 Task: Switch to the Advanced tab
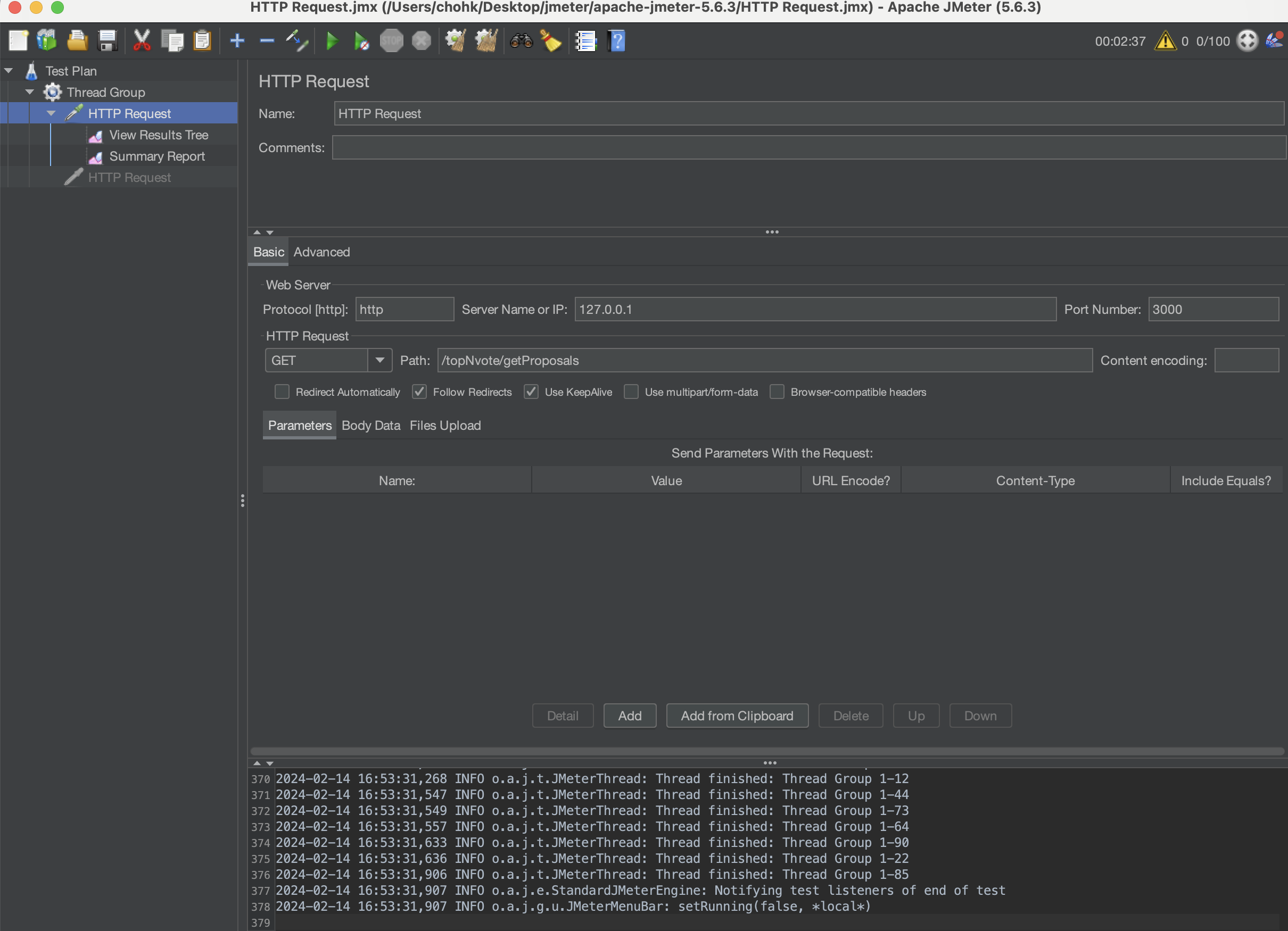click(321, 252)
